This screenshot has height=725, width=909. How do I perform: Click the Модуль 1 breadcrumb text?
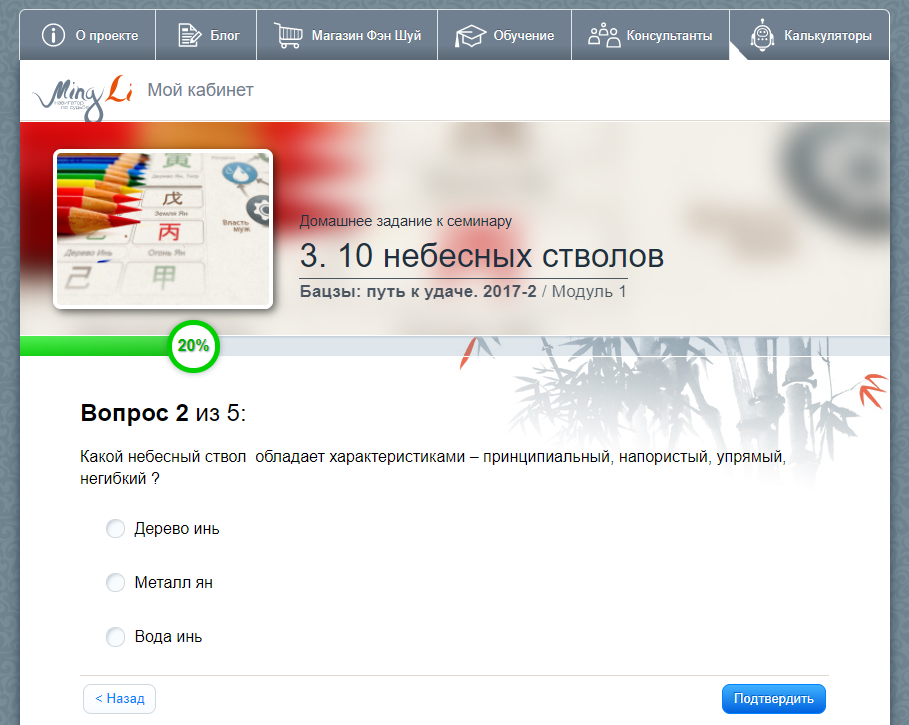tap(589, 292)
